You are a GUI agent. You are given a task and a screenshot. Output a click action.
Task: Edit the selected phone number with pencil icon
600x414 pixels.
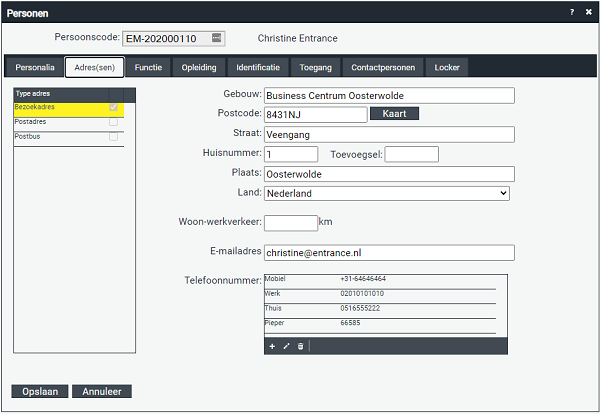pyautogui.click(x=286, y=346)
